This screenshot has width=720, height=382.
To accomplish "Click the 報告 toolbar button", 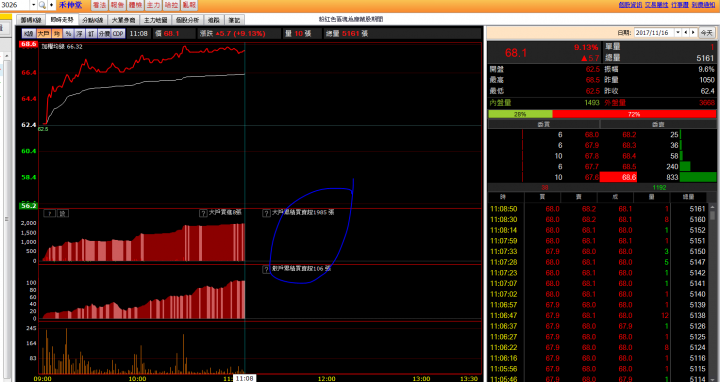I will (x=117, y=5).
